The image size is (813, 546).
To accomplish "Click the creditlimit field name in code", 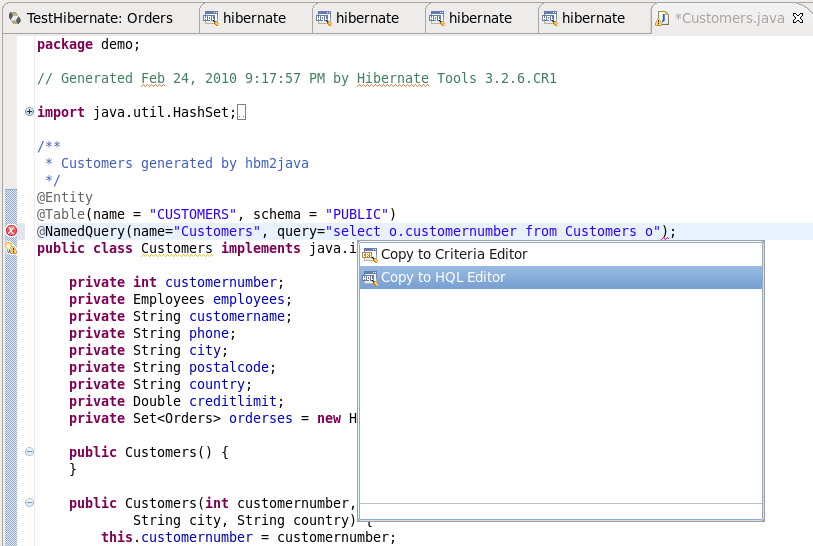I will (233, 401).
